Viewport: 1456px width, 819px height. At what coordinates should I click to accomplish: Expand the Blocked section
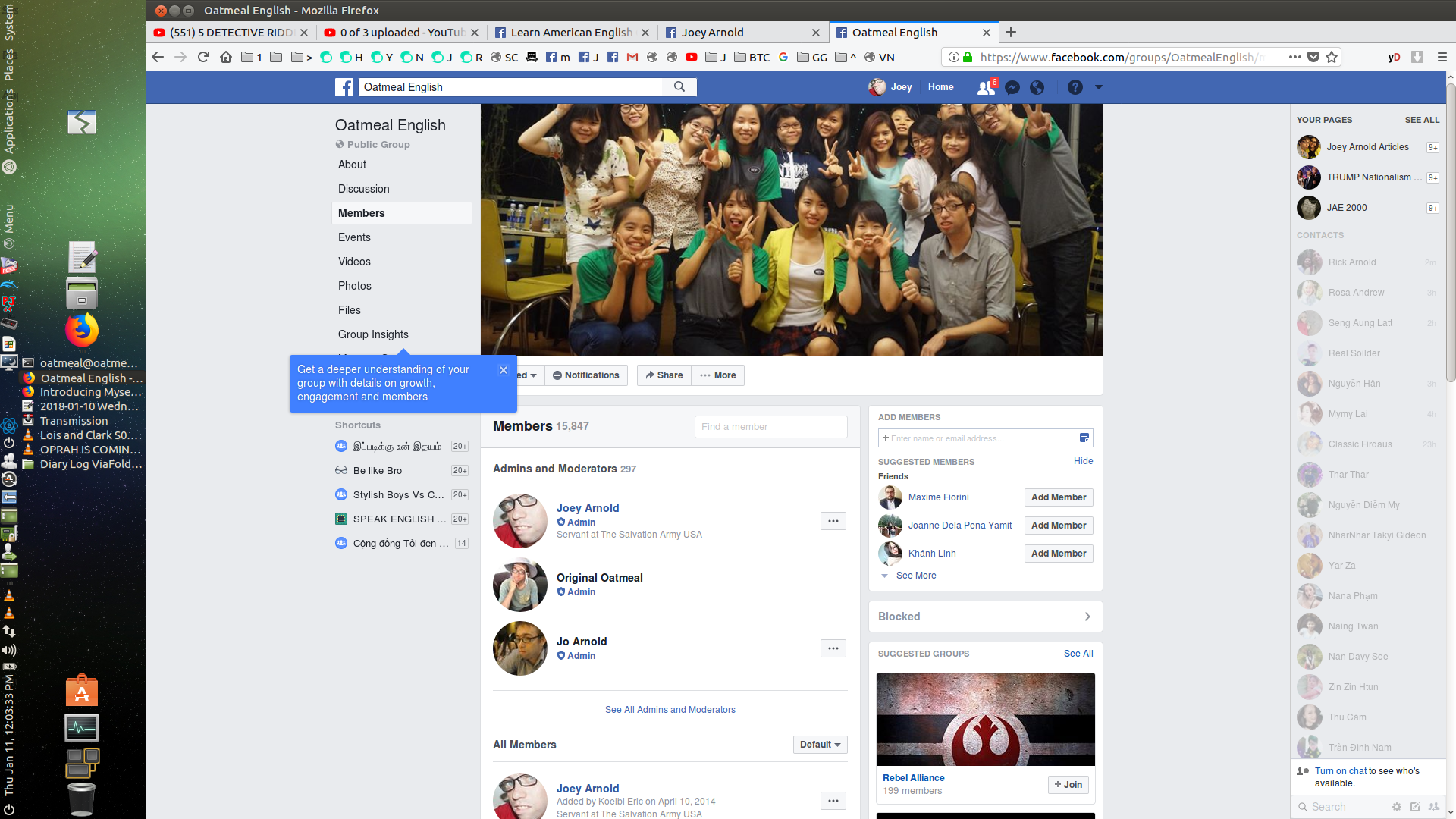(985, 617)
